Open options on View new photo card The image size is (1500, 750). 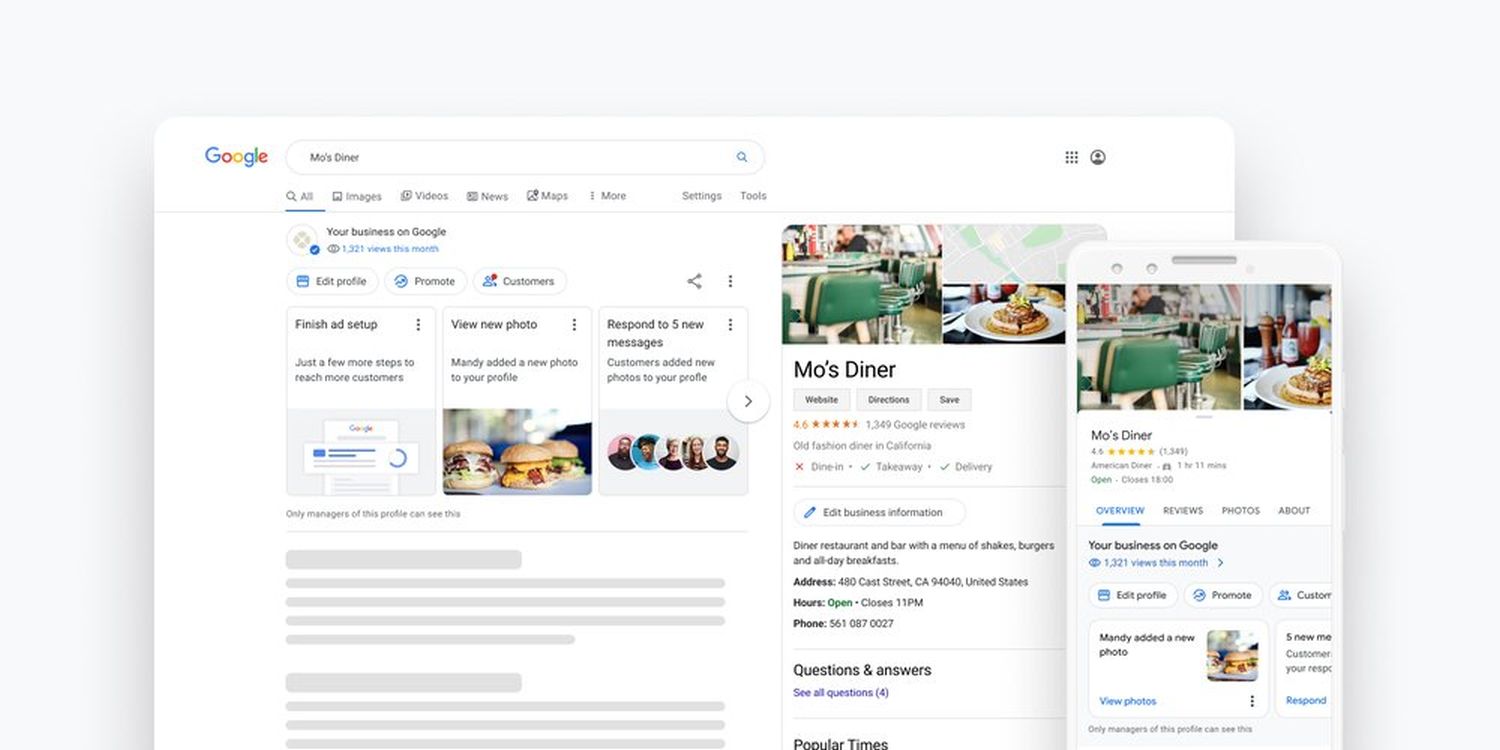point(574,325)
